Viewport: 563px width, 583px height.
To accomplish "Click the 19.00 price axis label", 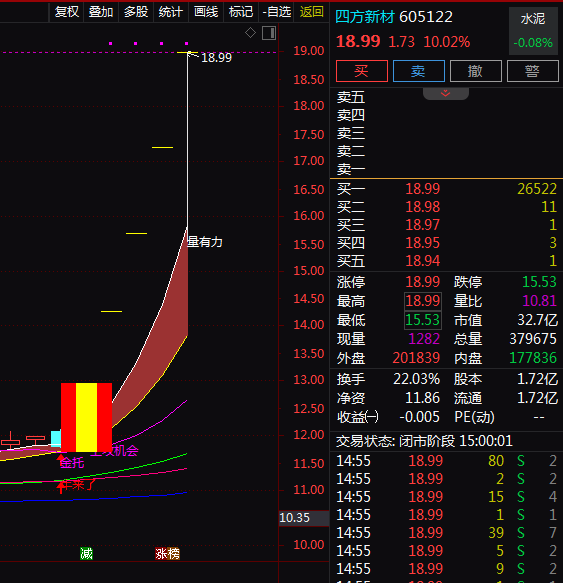I will [x=309, y=51].
